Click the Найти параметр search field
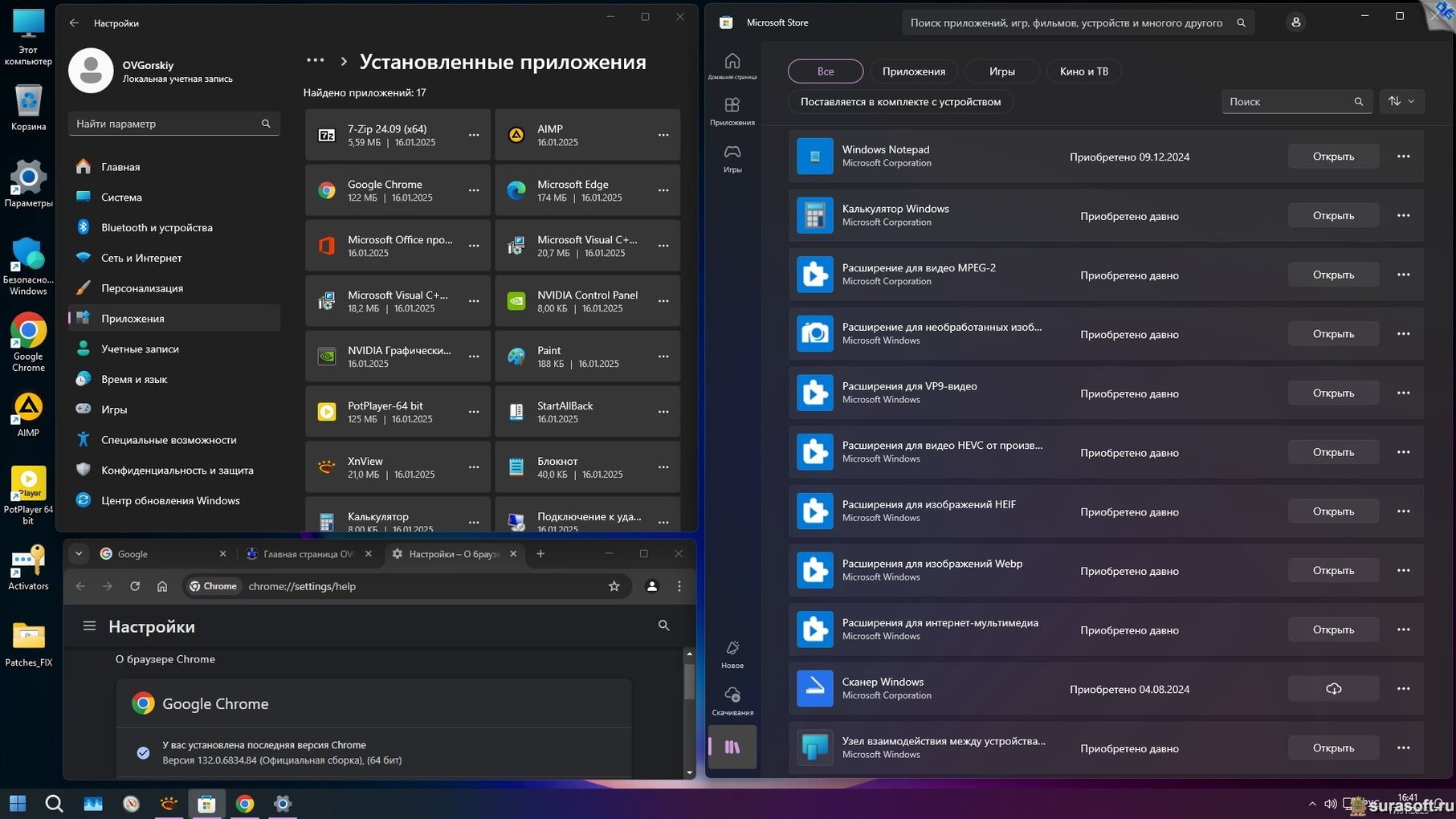The width and height of the screenshot is (1456, 819). pyautogui.click(x=174, y=124)
